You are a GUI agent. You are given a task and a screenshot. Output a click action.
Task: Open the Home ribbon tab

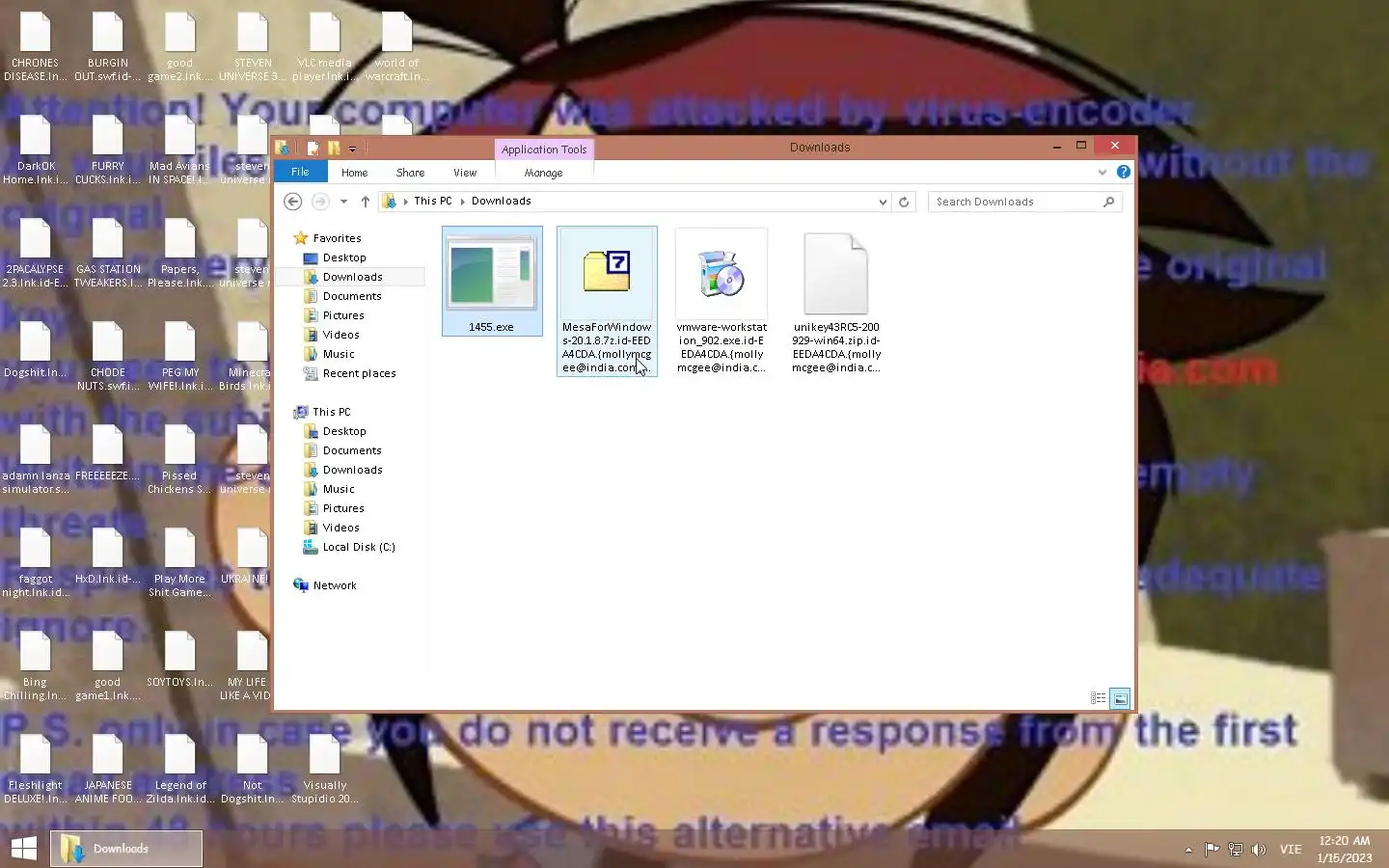click(x=354, y=173)
